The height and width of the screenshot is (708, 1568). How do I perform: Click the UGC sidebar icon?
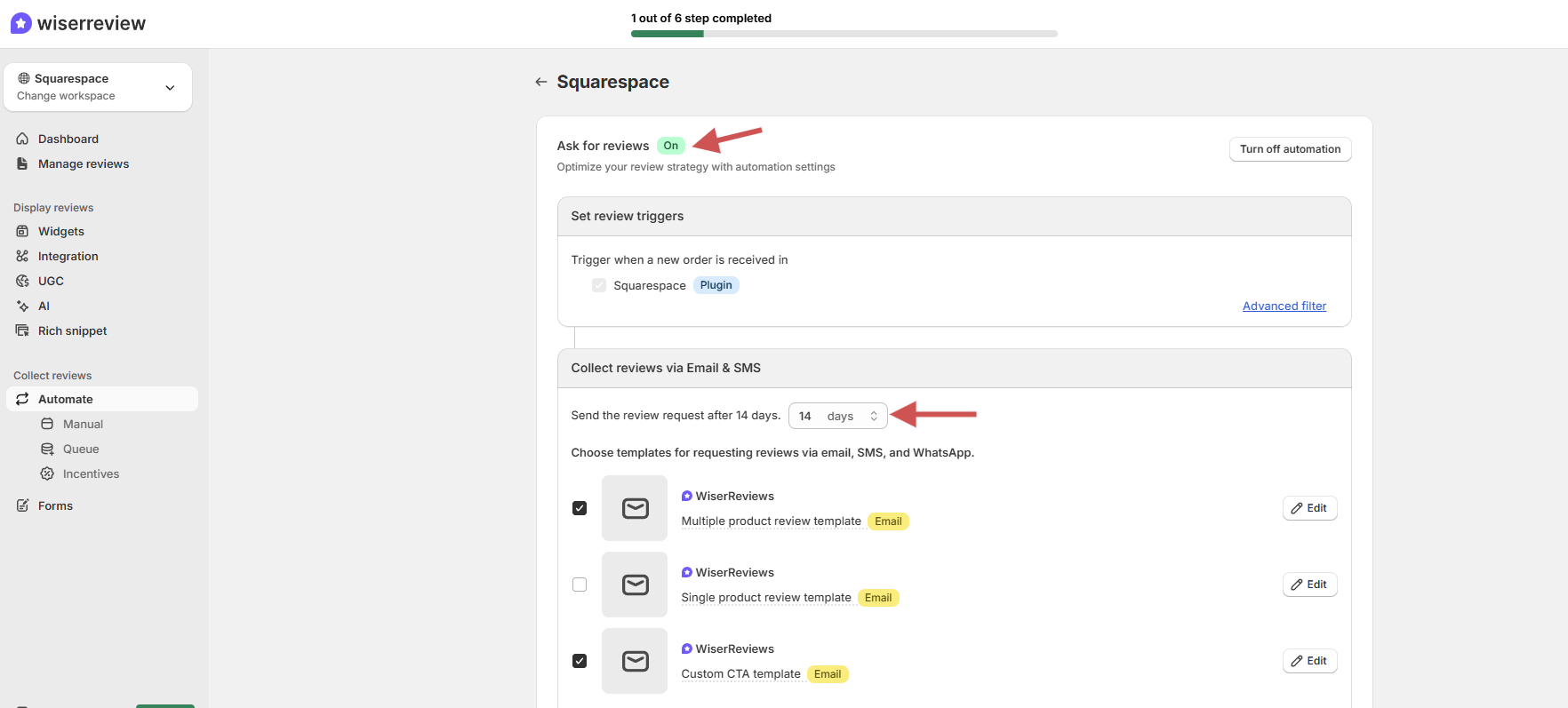(x=22, y=281)
